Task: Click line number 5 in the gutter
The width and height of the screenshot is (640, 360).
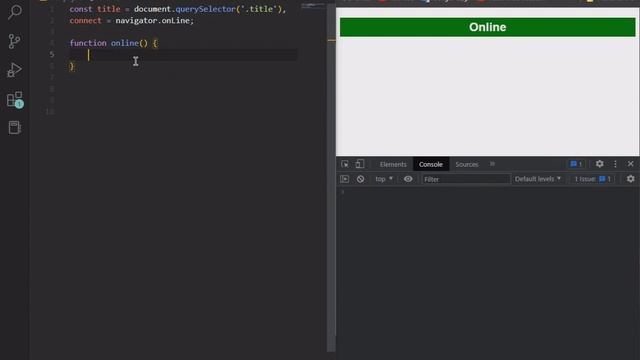Action: click(51, 54)
